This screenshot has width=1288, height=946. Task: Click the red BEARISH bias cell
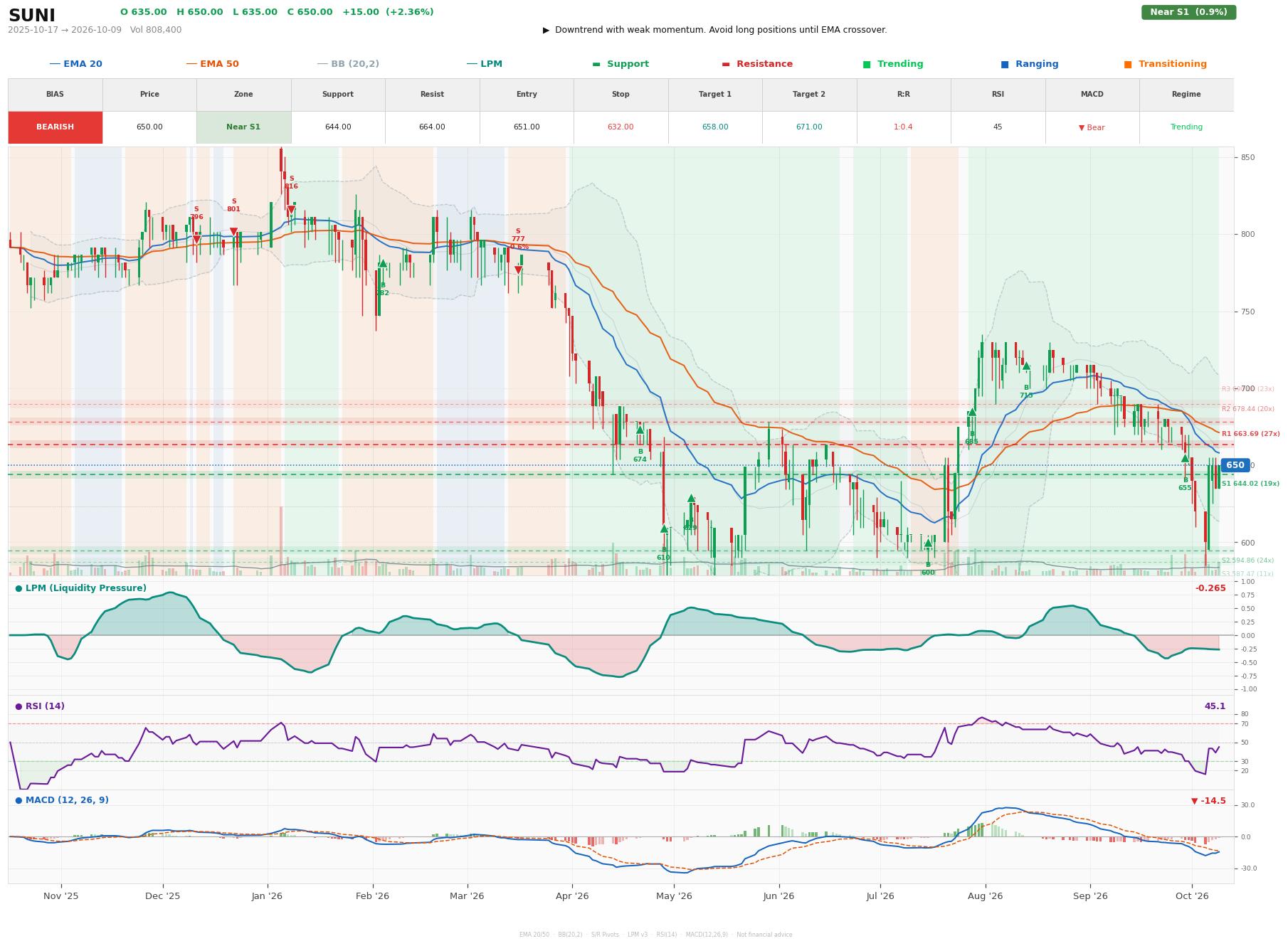coord(56,127)
